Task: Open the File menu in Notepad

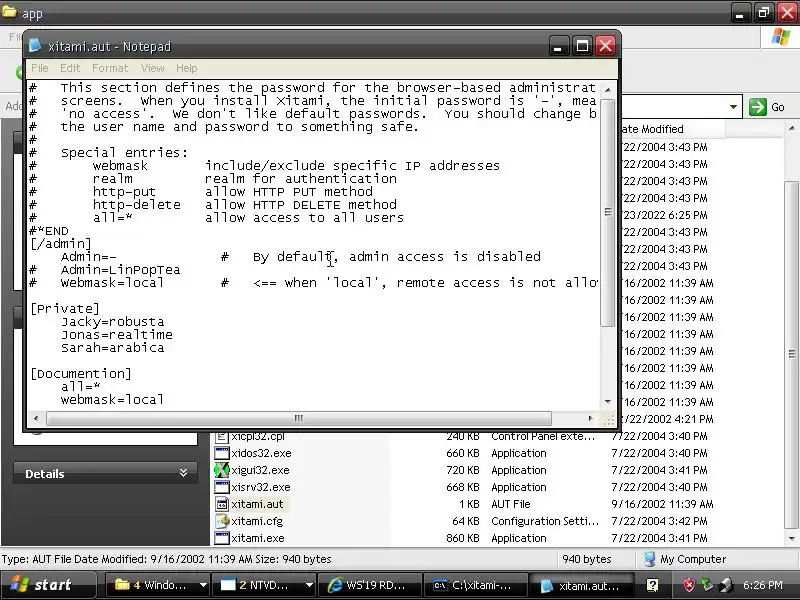Action: pyautogui.click(x=39, y=68)
